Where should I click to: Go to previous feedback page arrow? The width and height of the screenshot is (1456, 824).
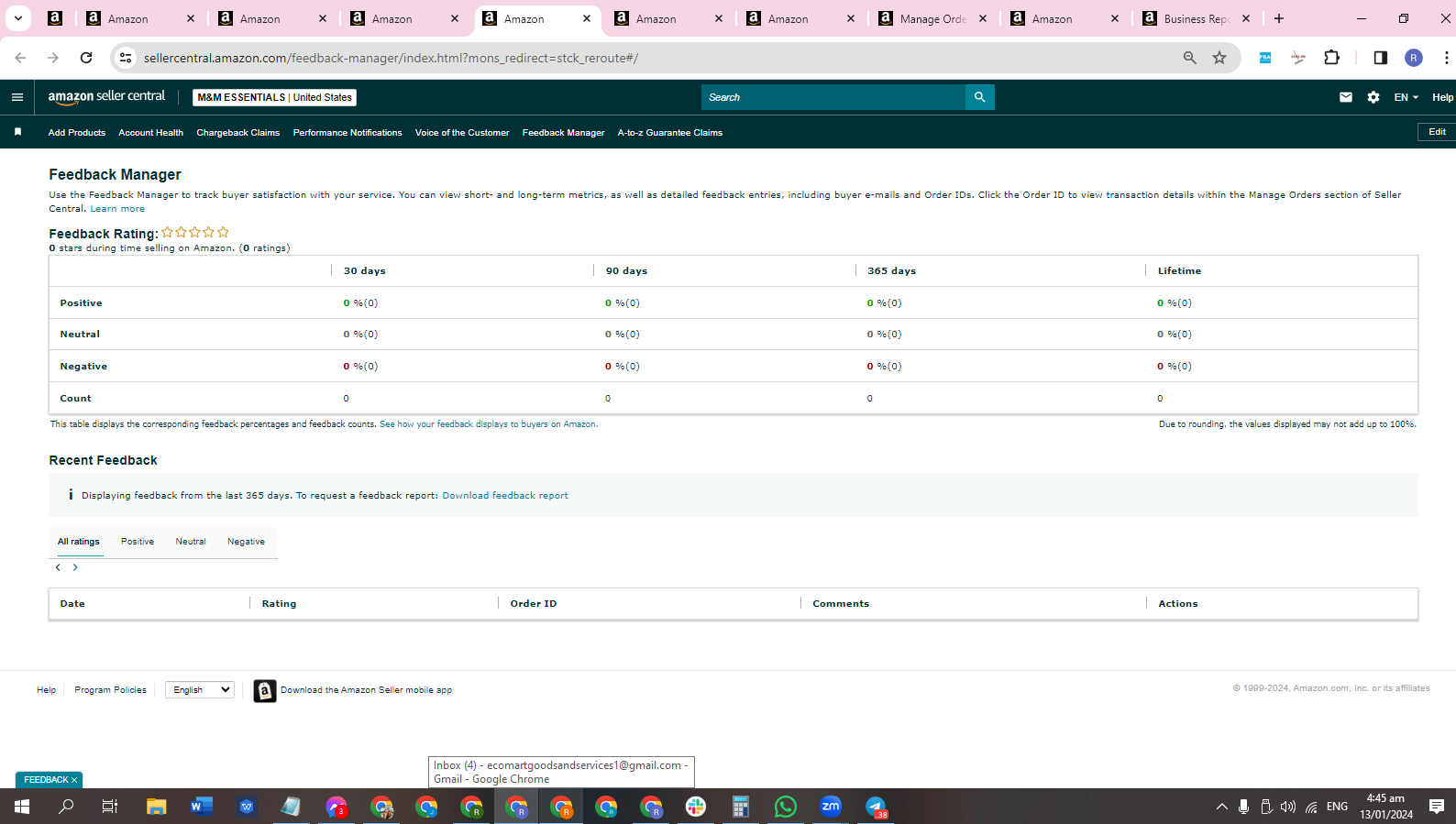click(x=58, y=567)
